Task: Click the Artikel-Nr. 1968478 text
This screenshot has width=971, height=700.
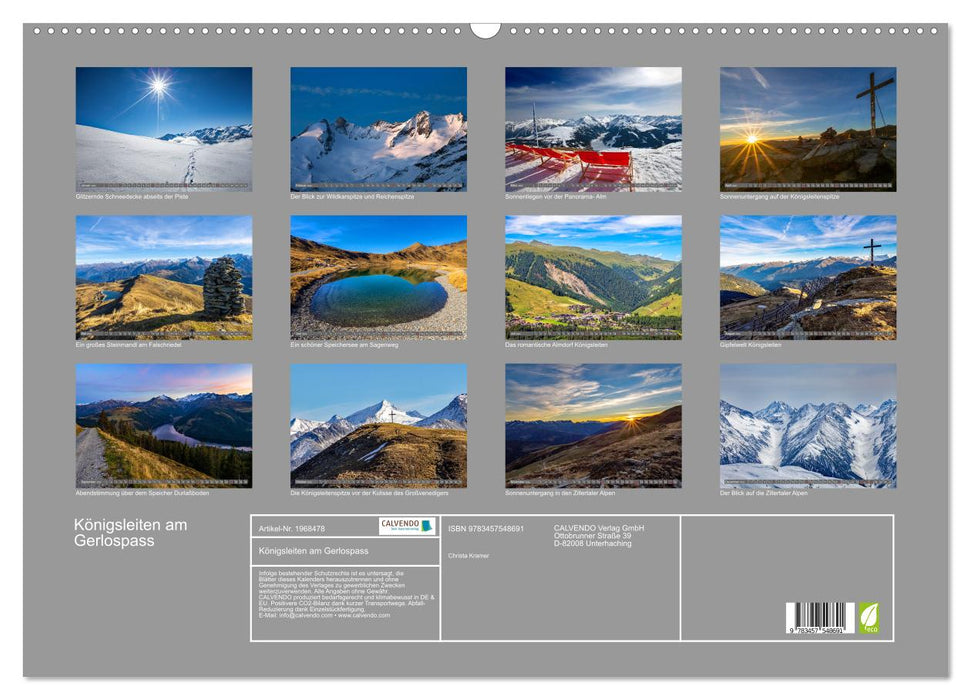Action: (292, 528)
